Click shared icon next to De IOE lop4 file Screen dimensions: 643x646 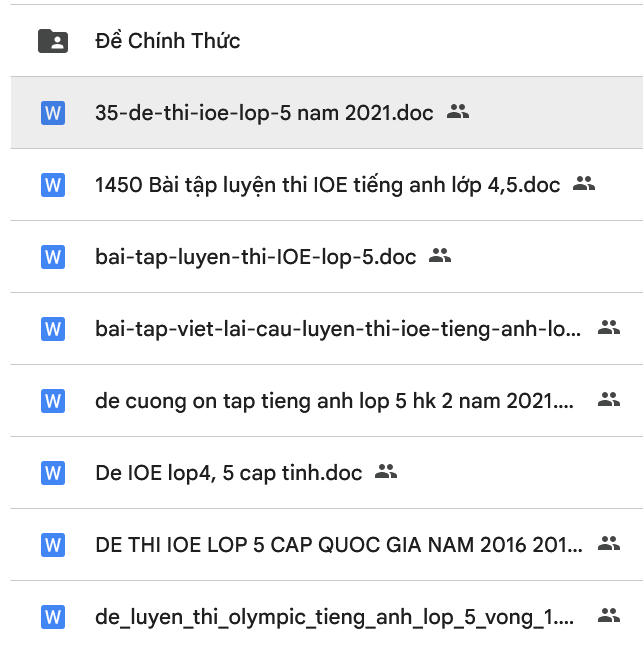pos(386,472)
